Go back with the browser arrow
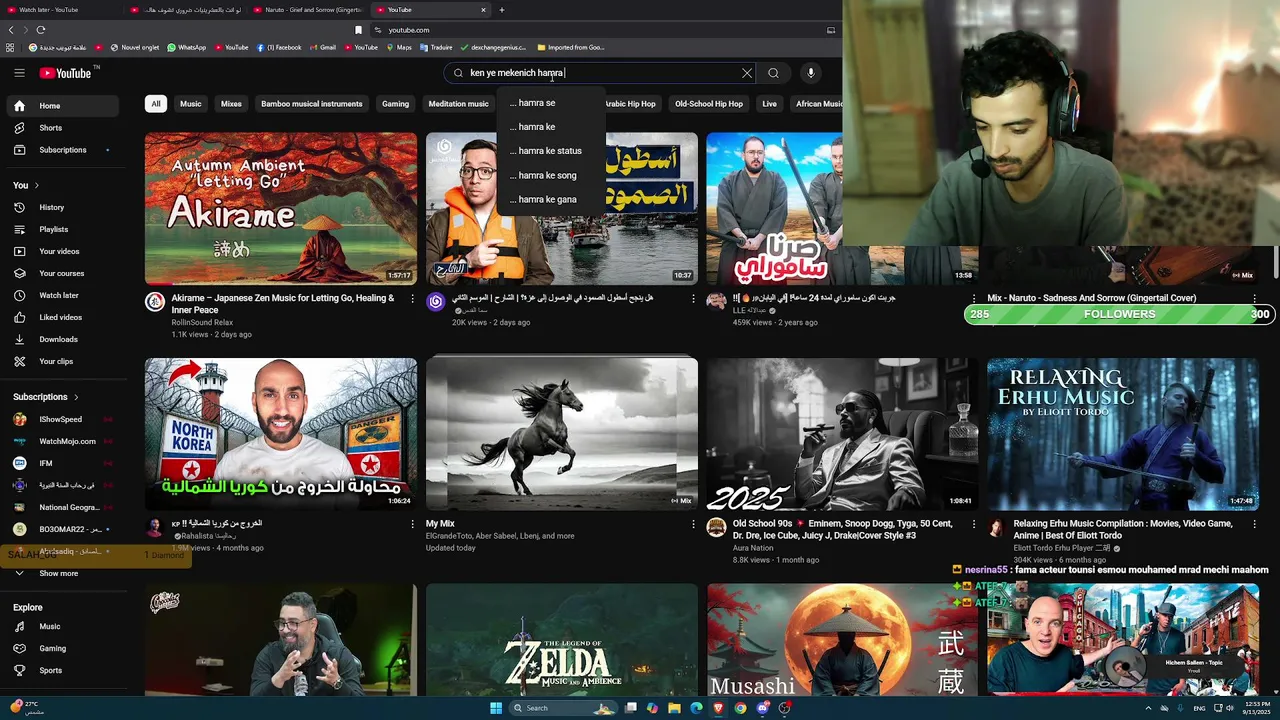 pos(11,30)
